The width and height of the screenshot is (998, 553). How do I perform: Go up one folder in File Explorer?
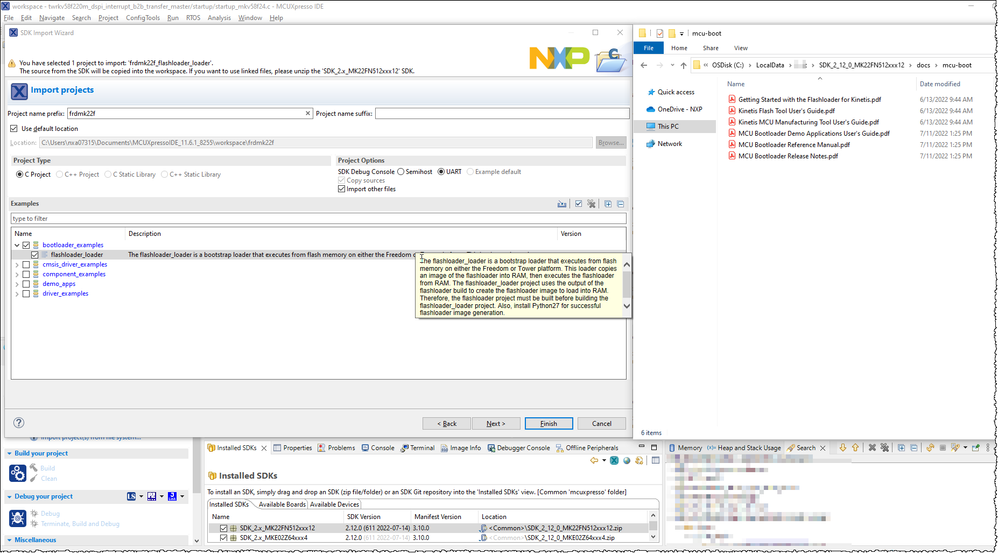pos(684,65)
